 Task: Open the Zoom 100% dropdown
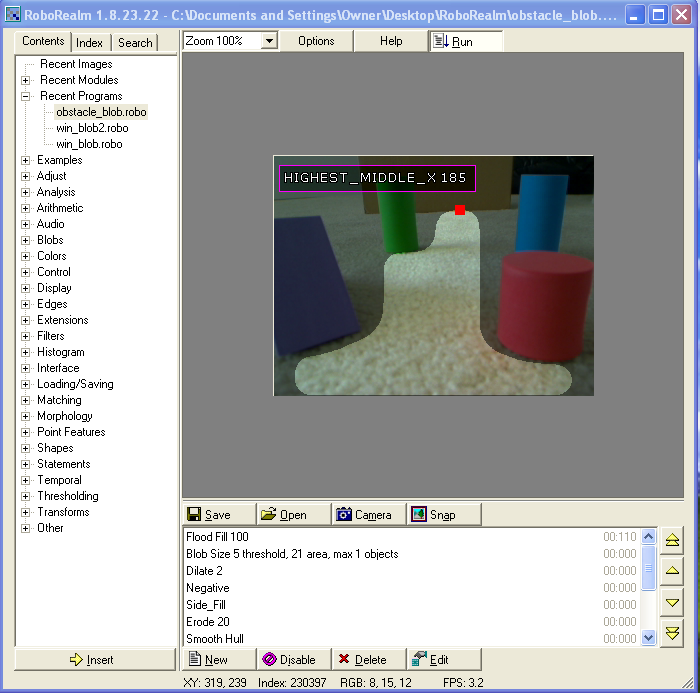pos(268,41)
